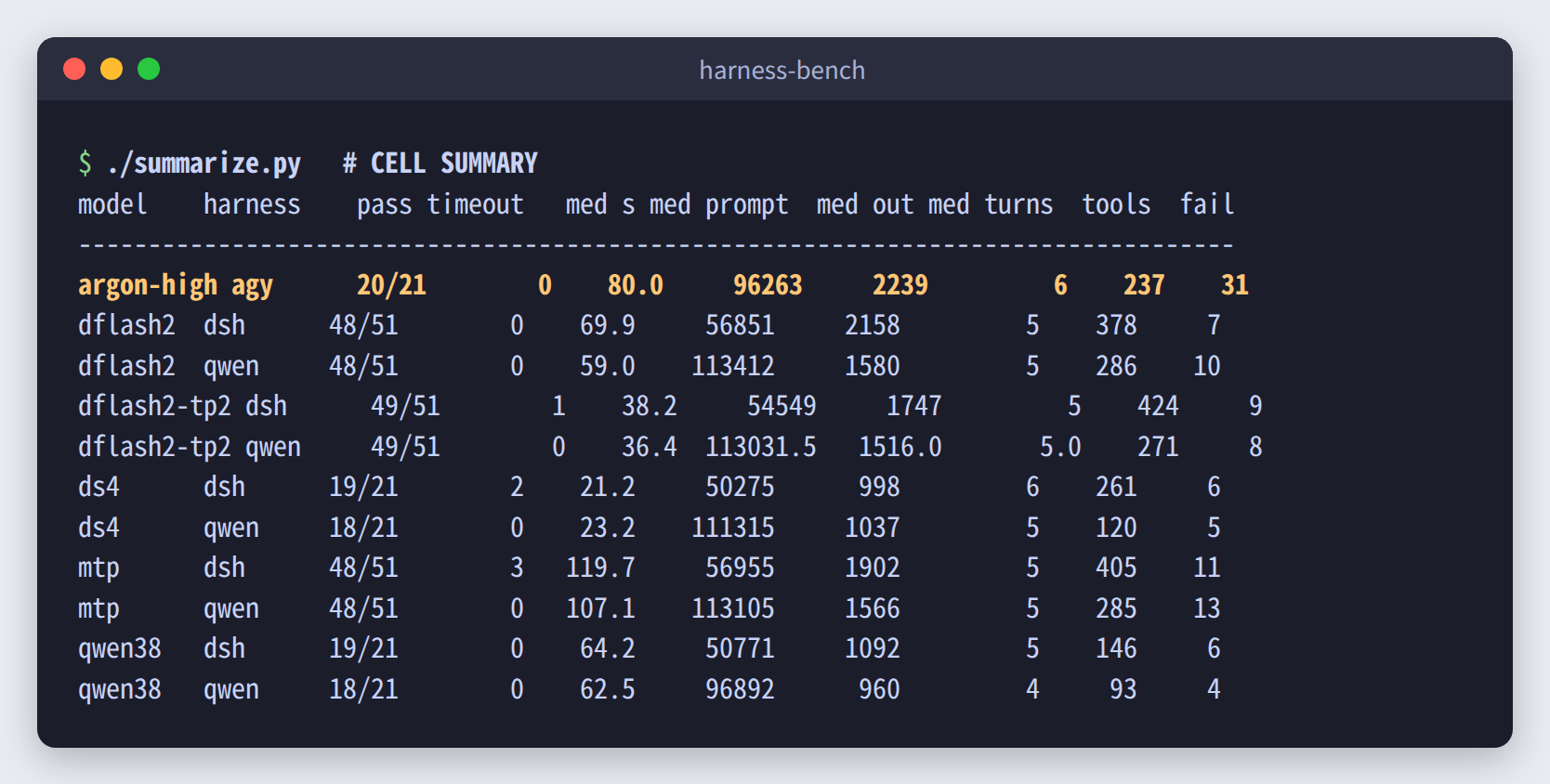Image resolution: width=1550 pixels, height=784 pixels.
Task: Click the 'pass' column header
Action: [385, 204]
